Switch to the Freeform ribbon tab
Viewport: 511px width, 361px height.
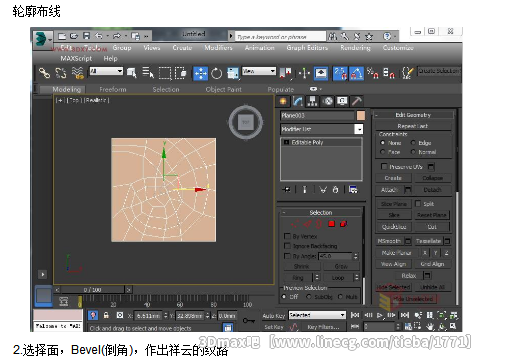point(113,89)
